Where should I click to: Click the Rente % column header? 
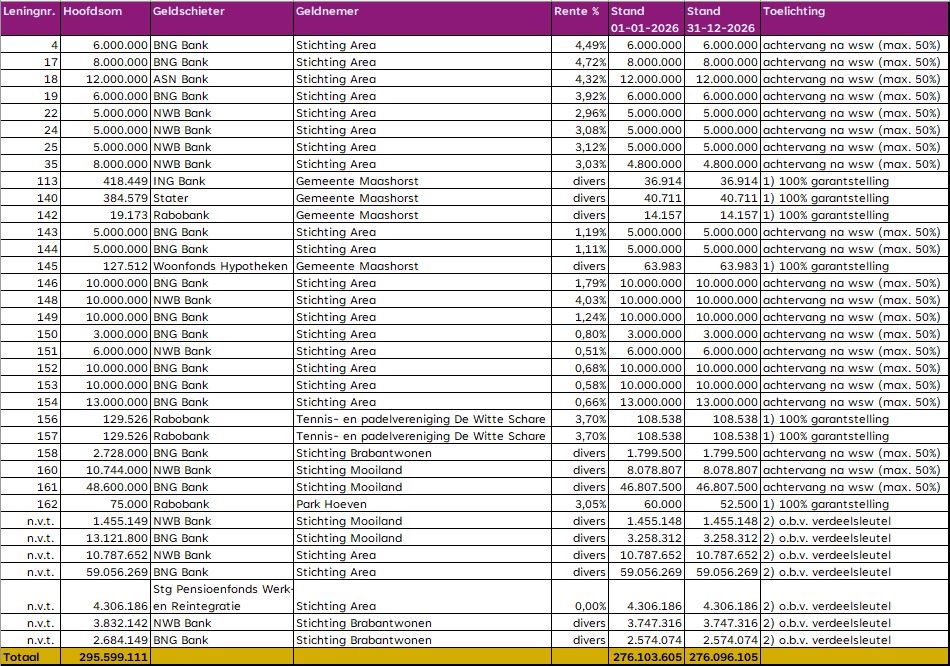pyautogui.click(x=577, y=12)
